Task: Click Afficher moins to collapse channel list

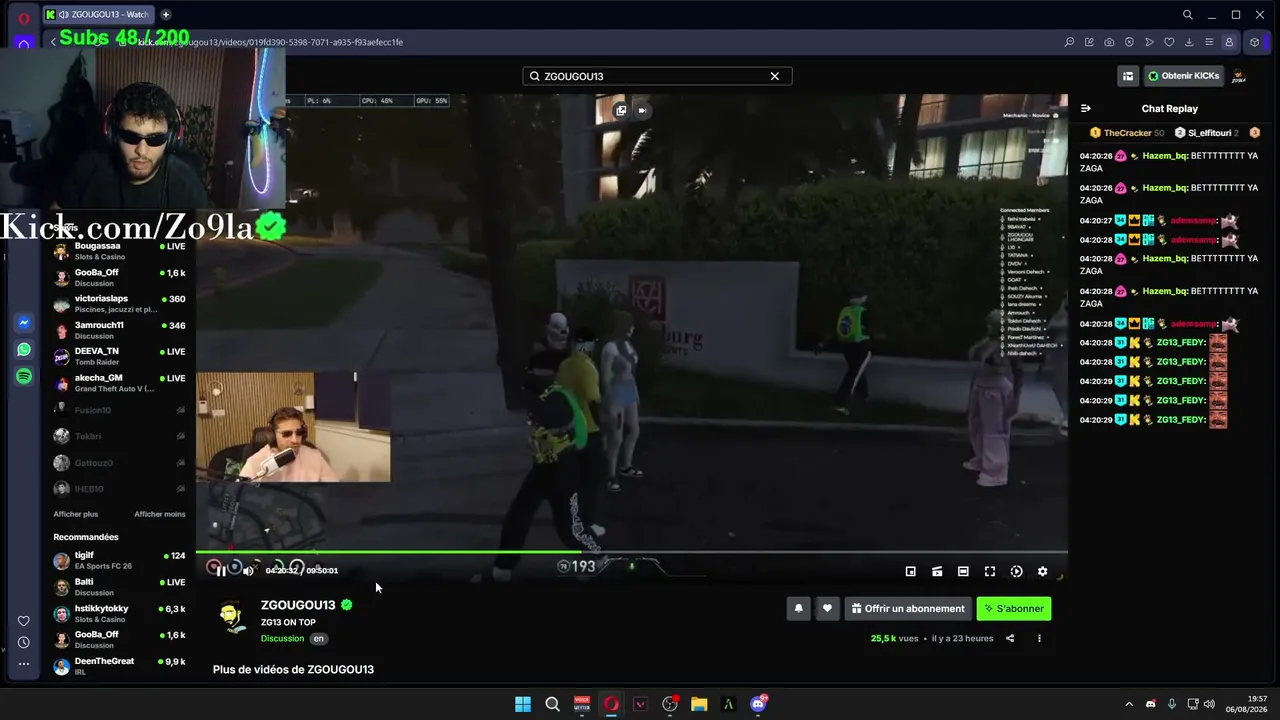Action: click(x=160, y=514)
